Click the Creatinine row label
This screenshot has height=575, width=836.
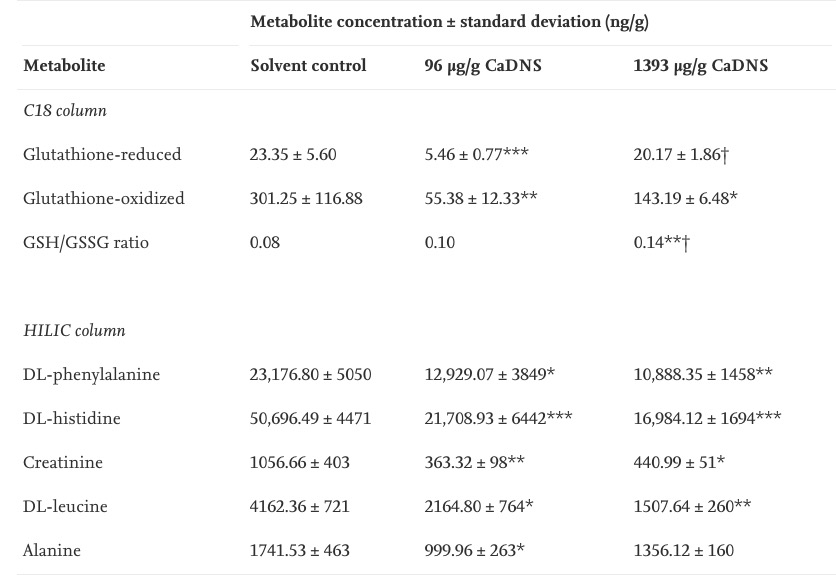pyautogui.click(x=63, y=463)
